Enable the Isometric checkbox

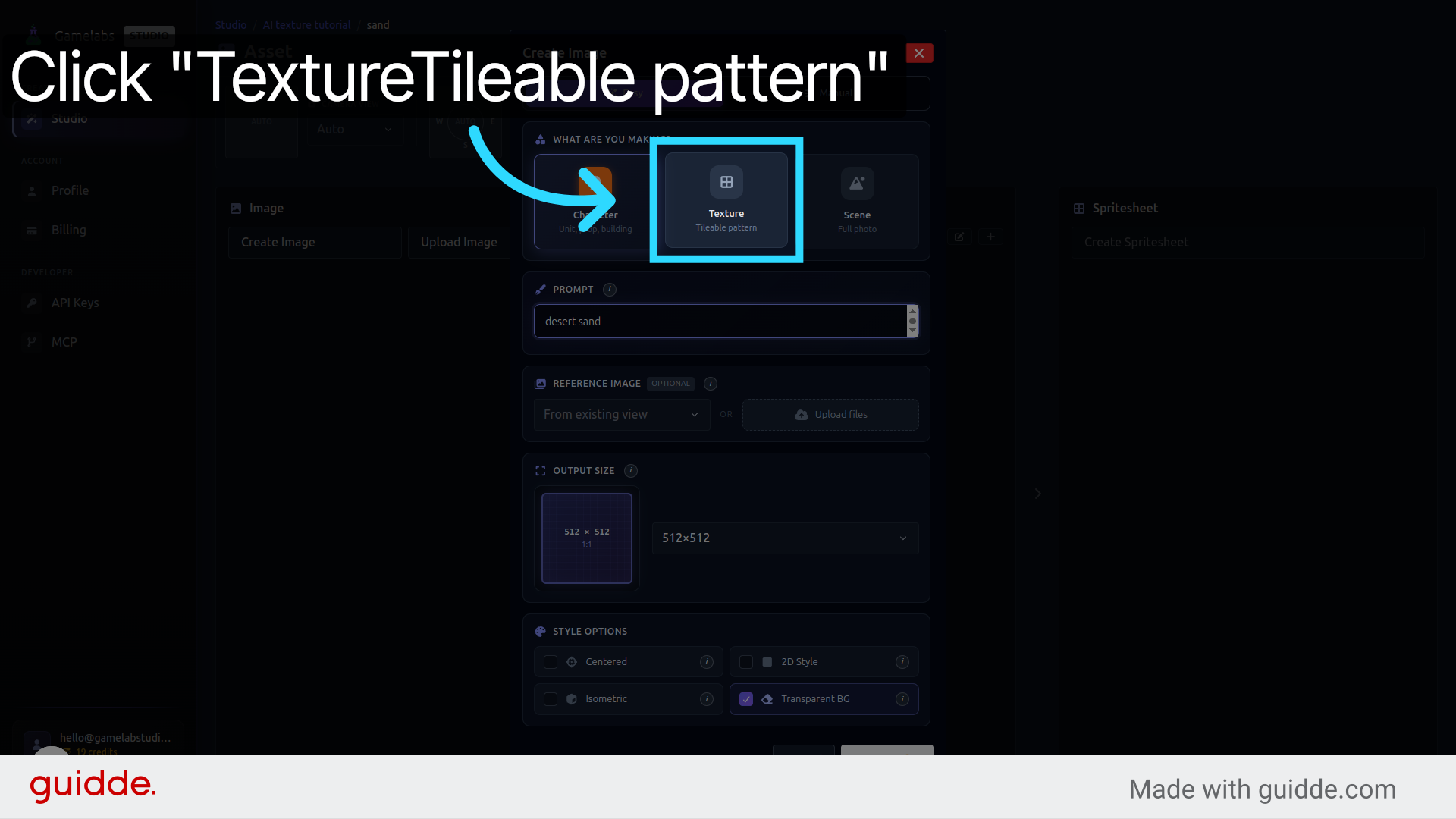coord(551,699)
